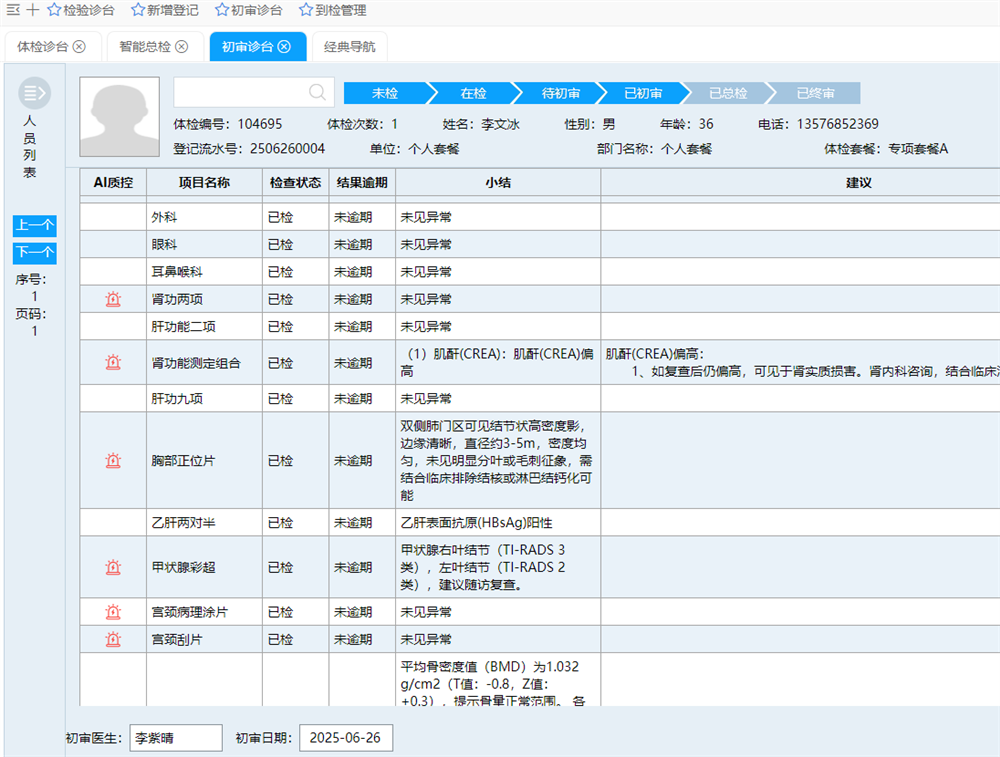
Task: Close the 体检诊台 tab
Action: click(79, 47)
